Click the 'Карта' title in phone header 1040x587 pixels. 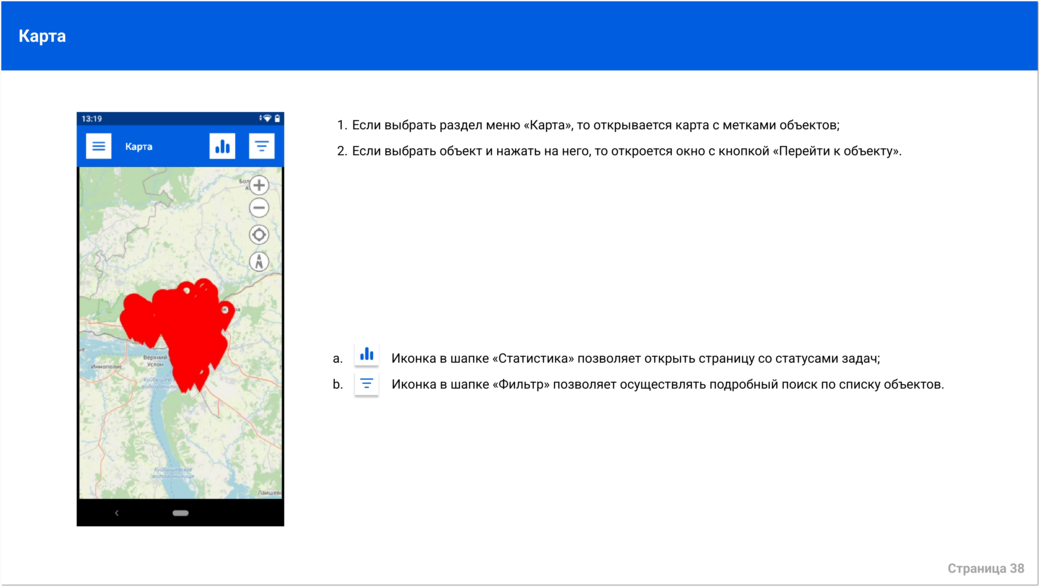tap(139, 147)
